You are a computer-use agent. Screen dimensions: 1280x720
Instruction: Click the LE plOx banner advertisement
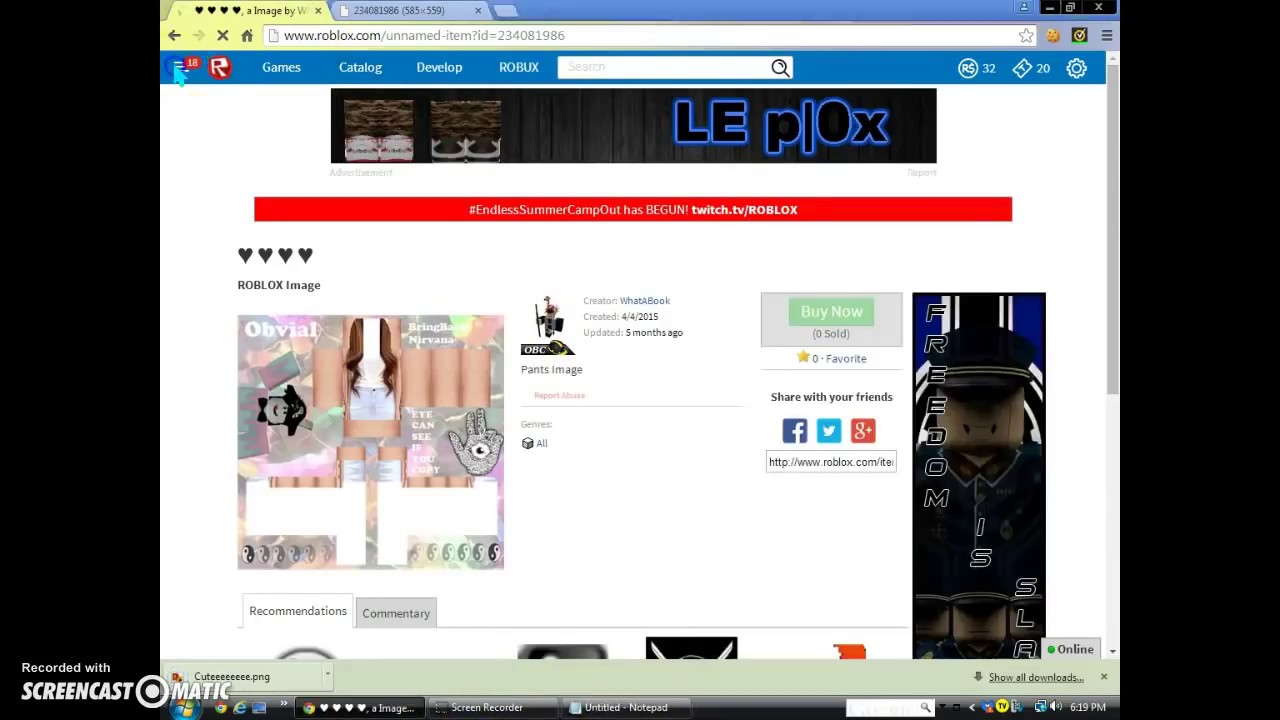point(633,126)
